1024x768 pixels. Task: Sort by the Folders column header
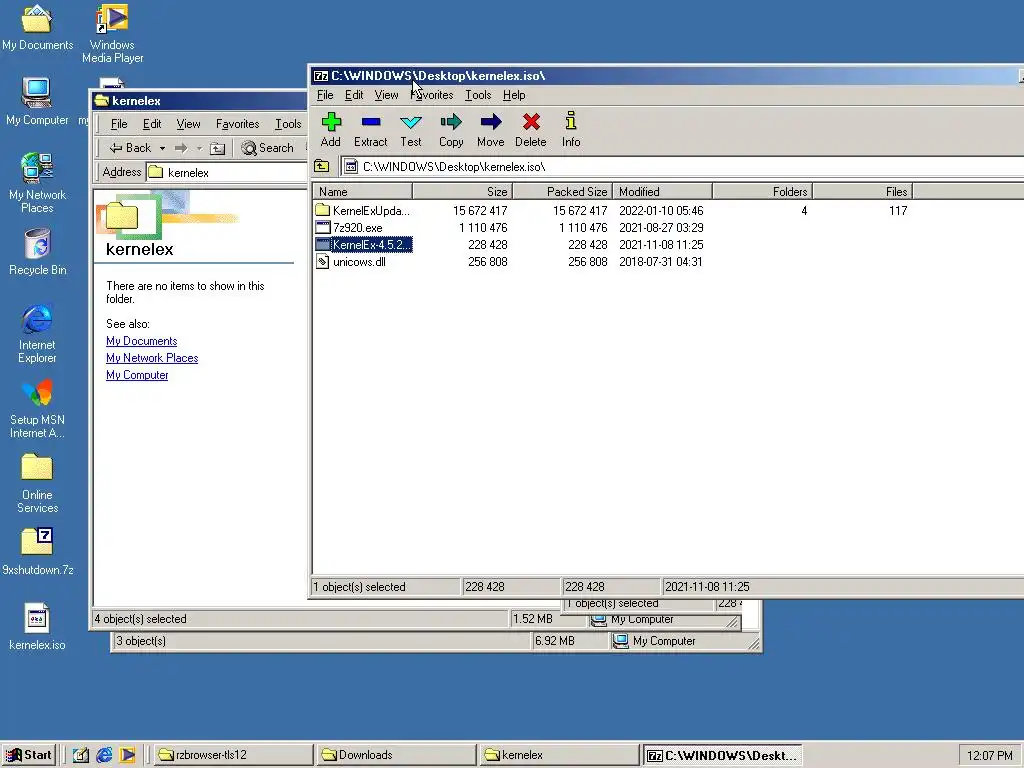tap(763, 191)
